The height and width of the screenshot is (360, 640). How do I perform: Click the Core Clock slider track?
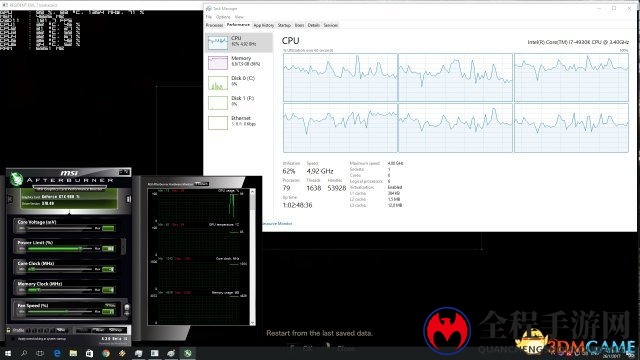[60, 269]
